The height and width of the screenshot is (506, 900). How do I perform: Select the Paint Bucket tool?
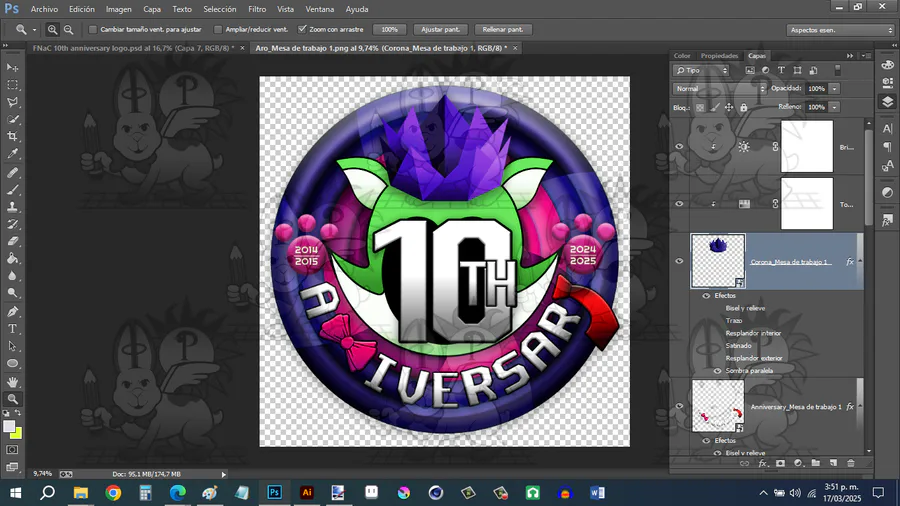click(12, 259)
